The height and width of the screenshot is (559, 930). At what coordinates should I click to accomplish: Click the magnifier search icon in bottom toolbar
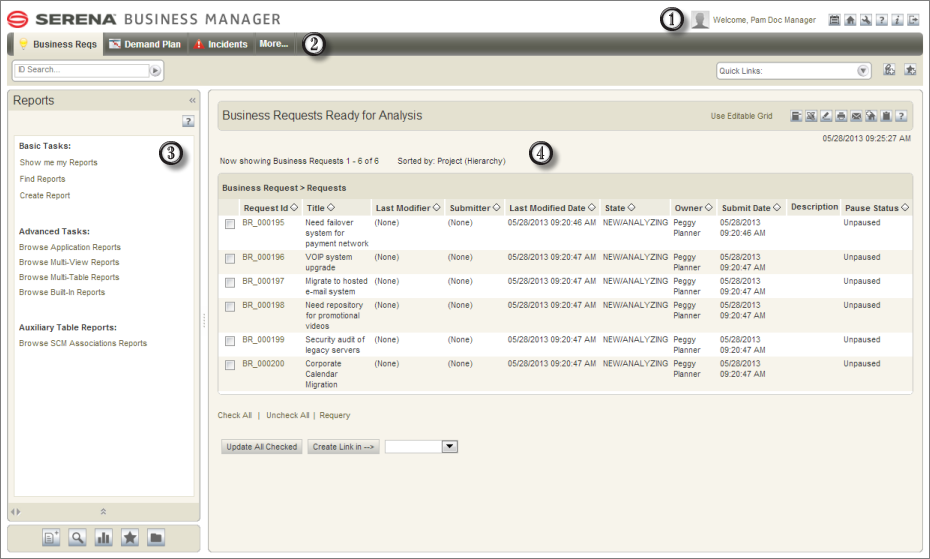pos(77,538)
